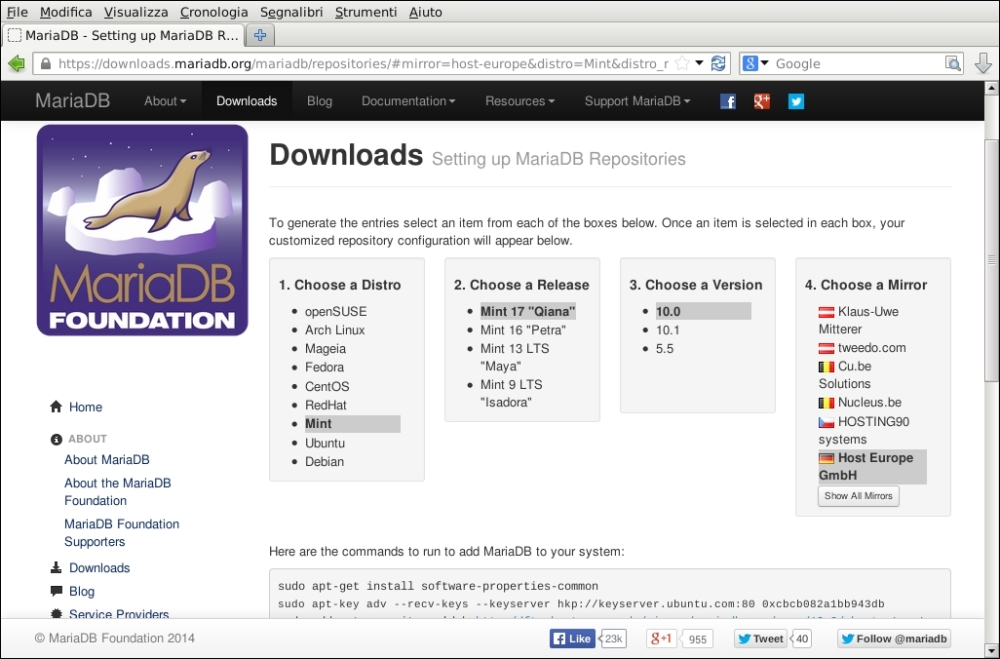
Task: Reload the page using the refresh icon
Action: [718, 63]
